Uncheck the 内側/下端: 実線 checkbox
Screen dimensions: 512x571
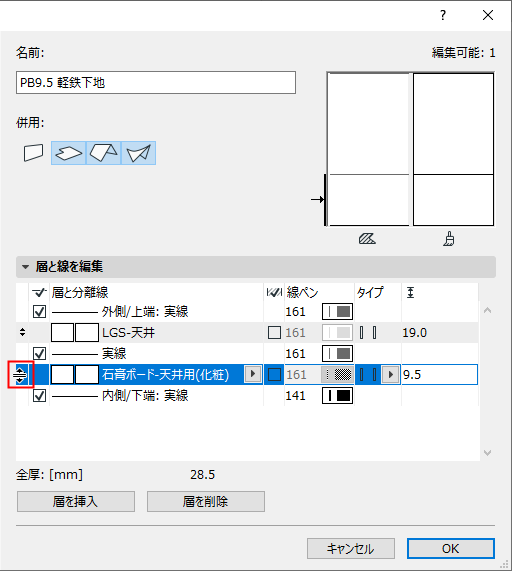tap(39, 395)
